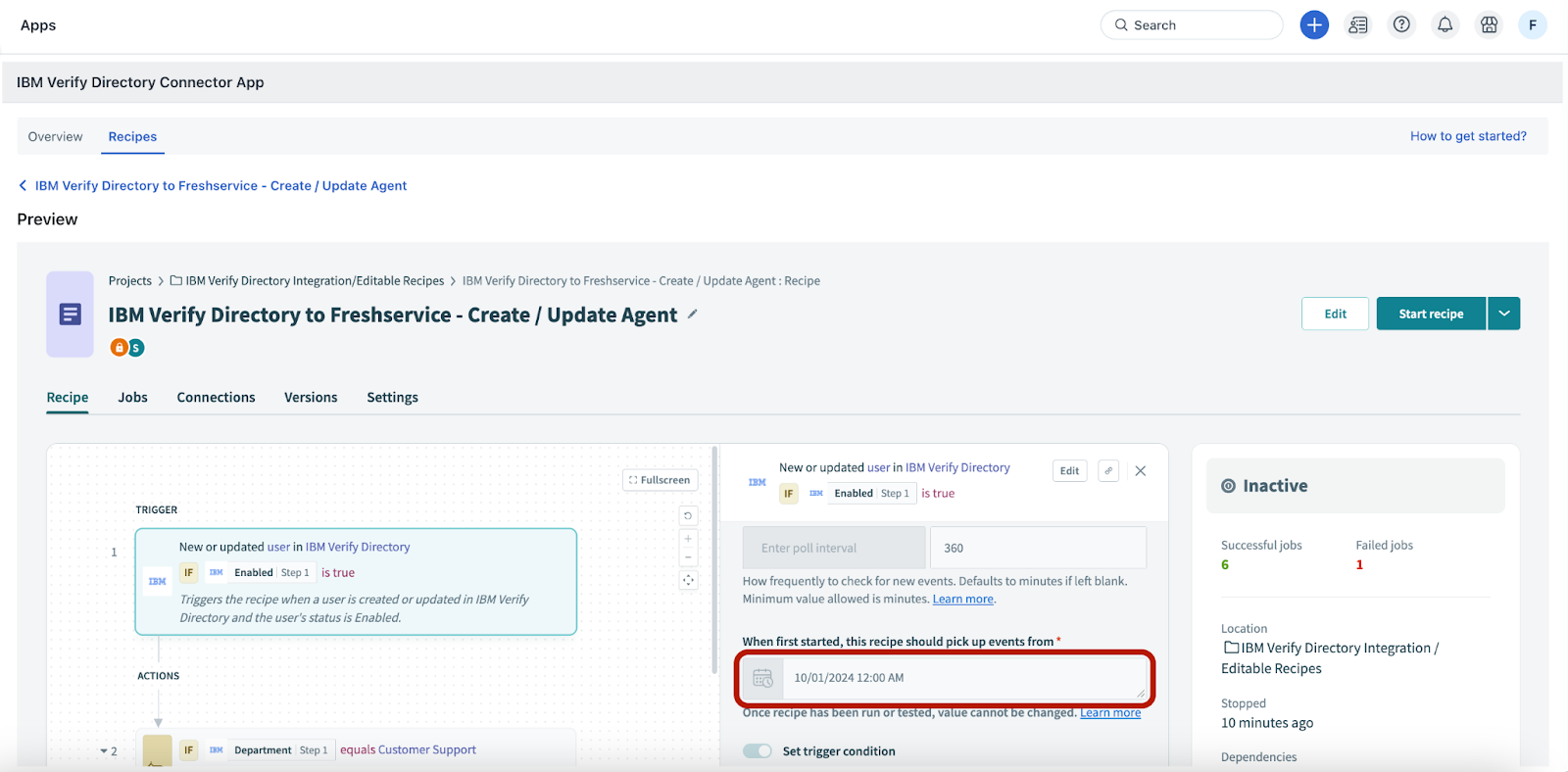Open the notifications bell
The height and width of the screenshot is (772, 1568).
(x=1445, y=24)
